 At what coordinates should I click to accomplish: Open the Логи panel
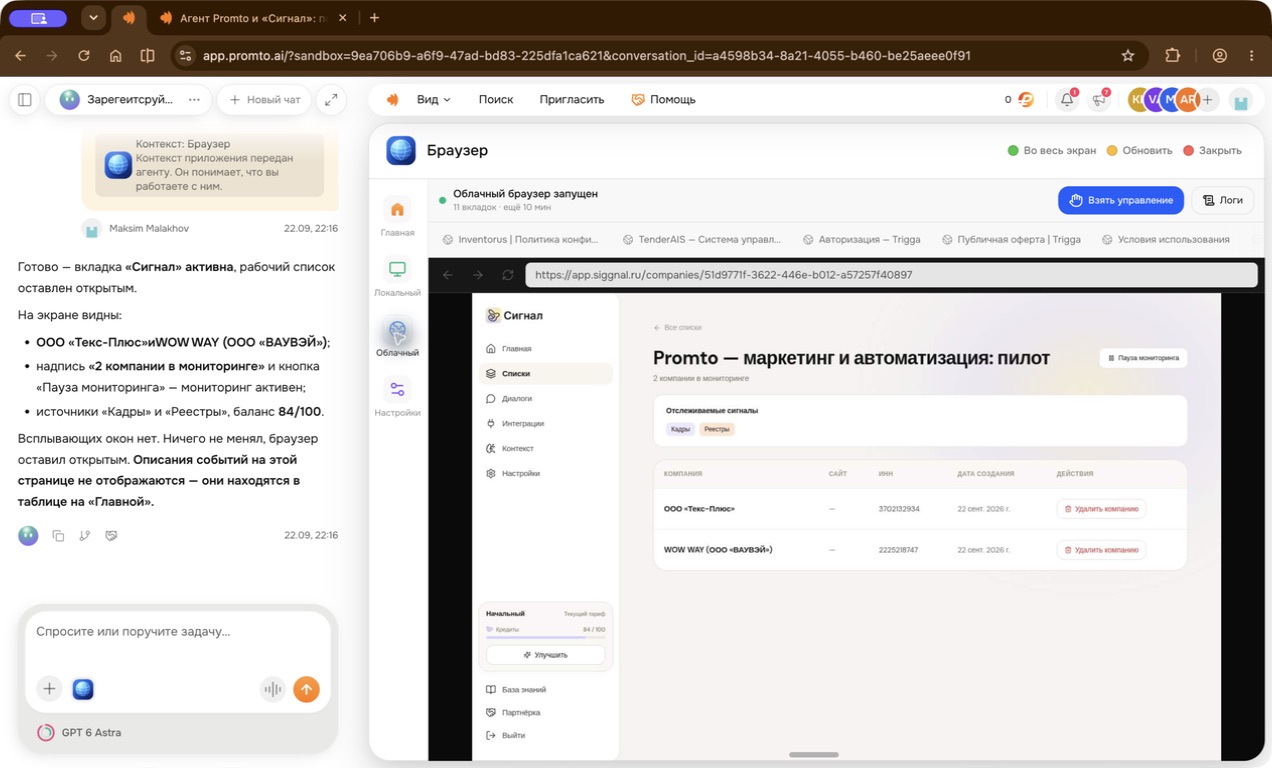pos(1223,200)
